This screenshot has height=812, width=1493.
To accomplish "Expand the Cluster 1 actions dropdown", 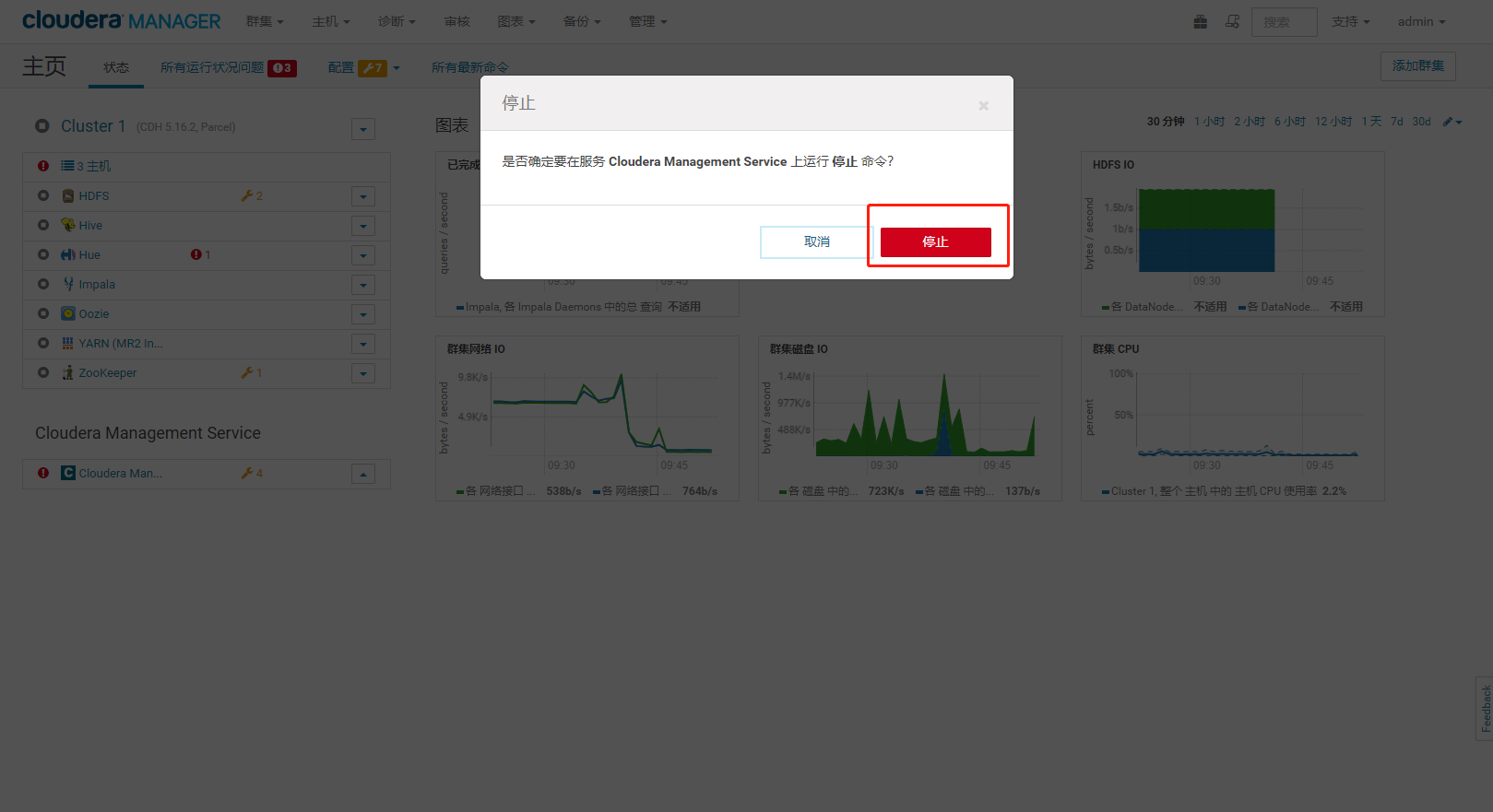I will 363,129.
